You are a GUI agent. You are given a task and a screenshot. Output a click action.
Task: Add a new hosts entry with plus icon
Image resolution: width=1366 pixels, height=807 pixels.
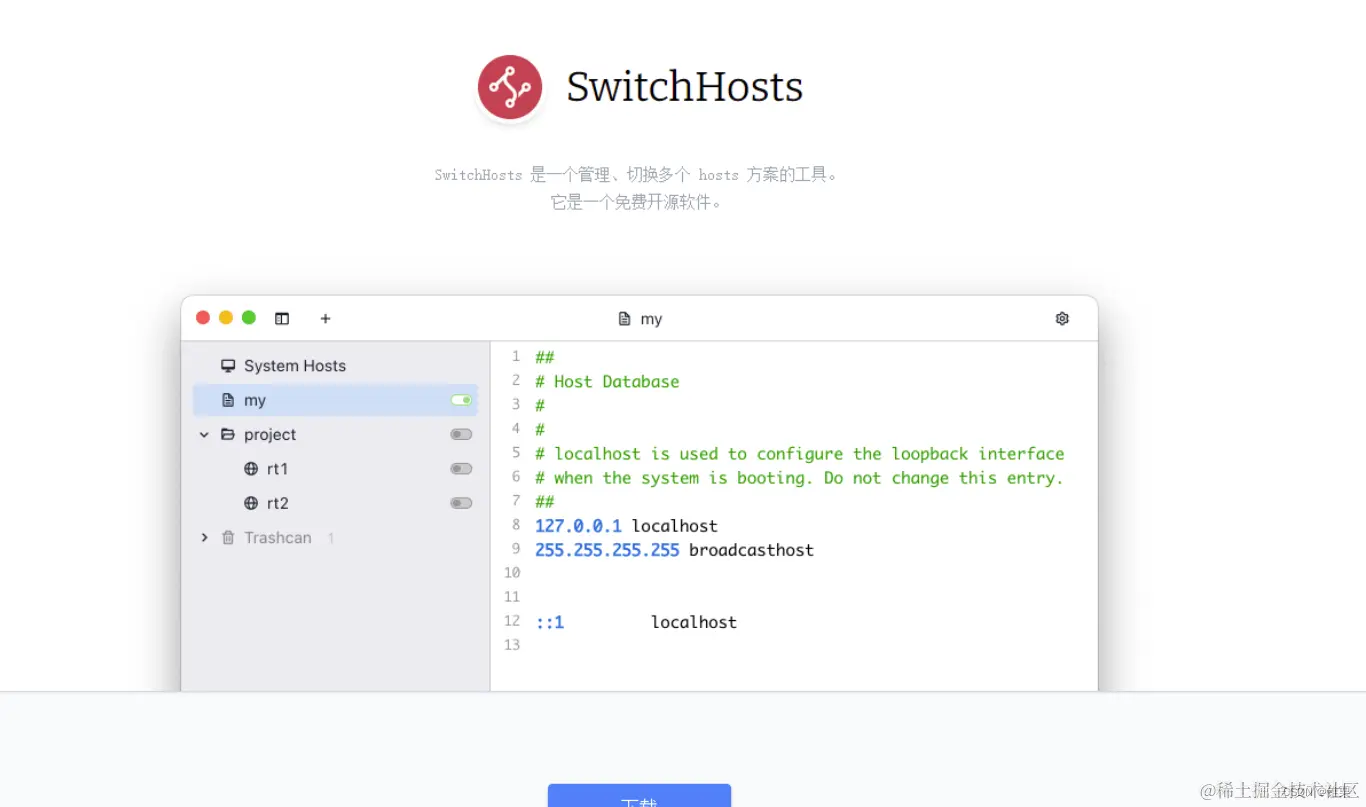[325, 319]
